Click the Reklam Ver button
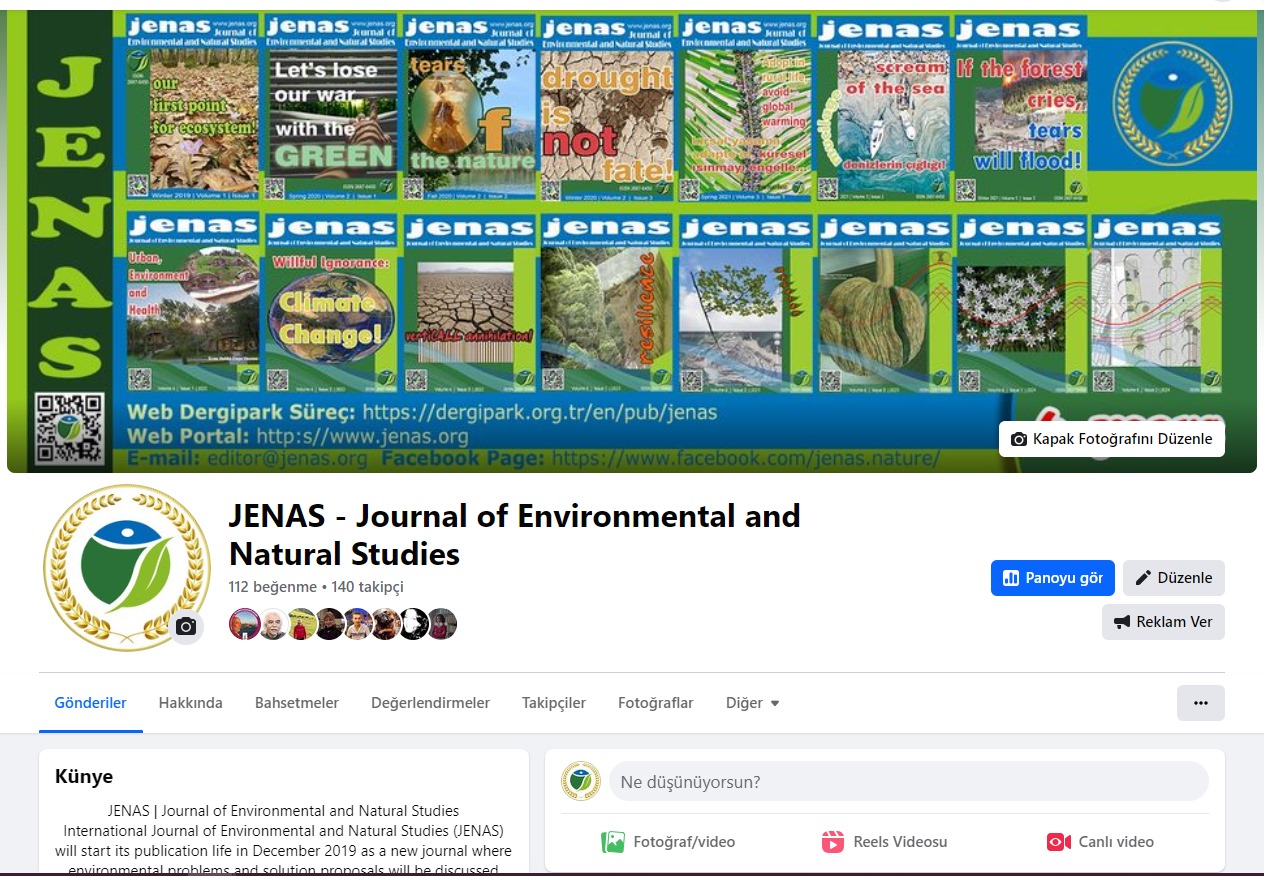Image resolution: width=1264 pixels, height=876 pixels. [x=1163, y=622]
